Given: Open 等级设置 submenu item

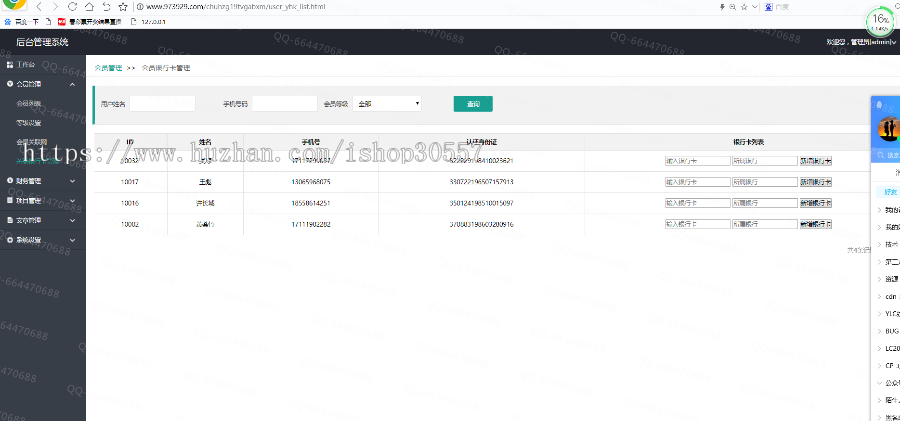Looking at the screenshot, I should coord(28,123).
